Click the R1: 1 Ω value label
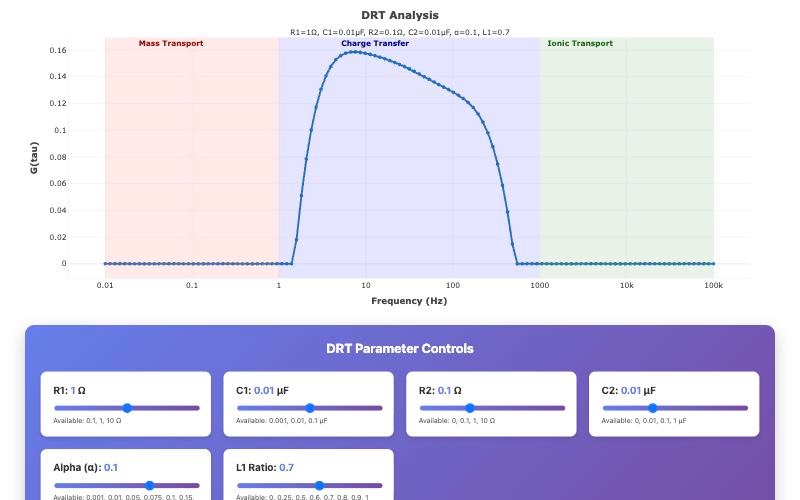This screenshot has height=500, width=800. (69, 390)
